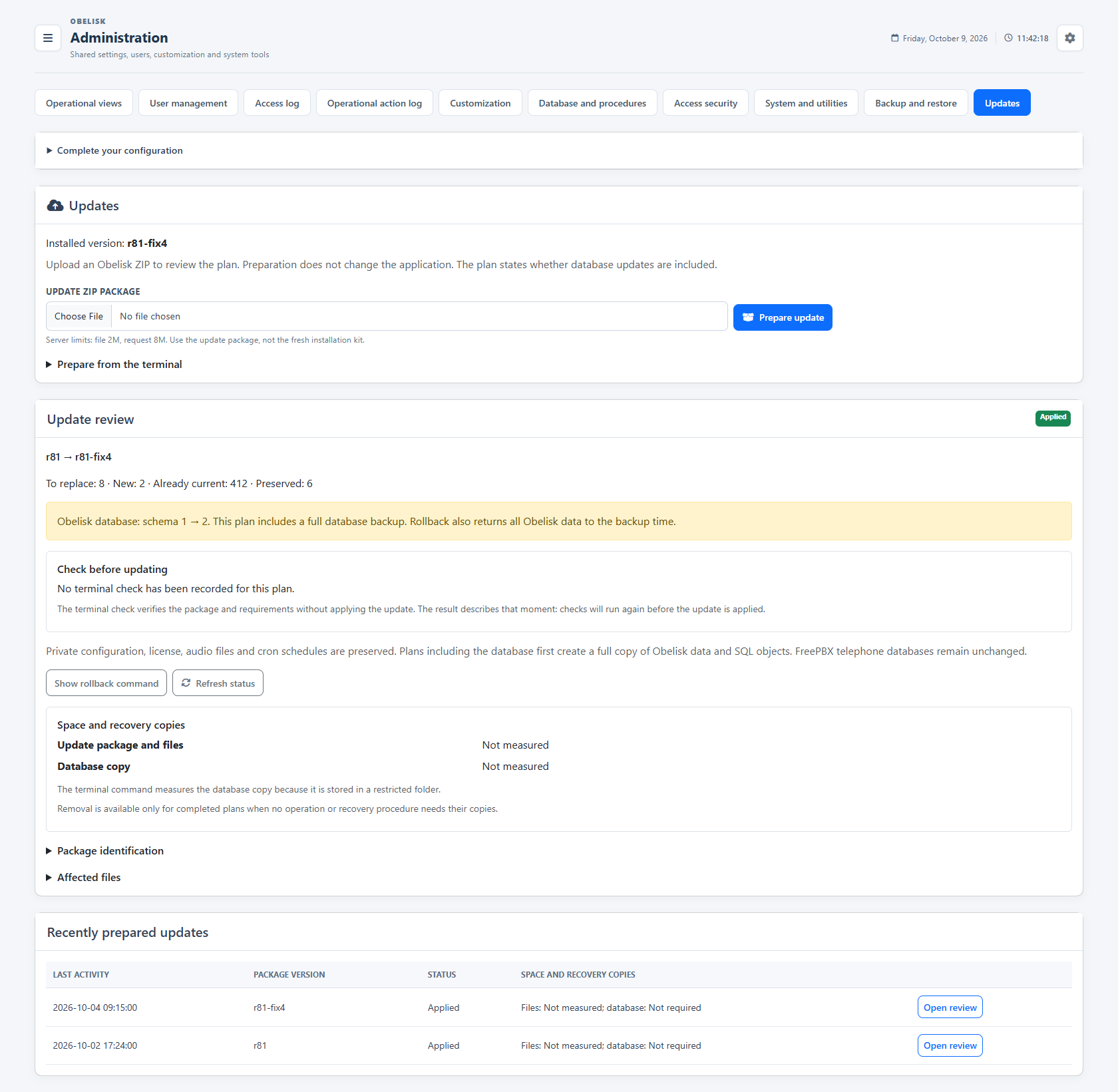Click installed version r81-fix4 text
Screen dimensions: 1118x1092
coord(147,244)
